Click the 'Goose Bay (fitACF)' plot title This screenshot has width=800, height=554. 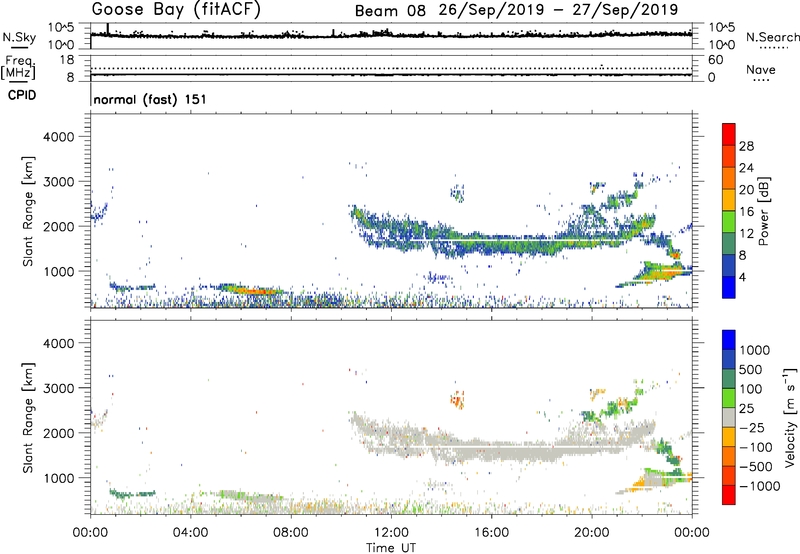click(x=176, y=10)
